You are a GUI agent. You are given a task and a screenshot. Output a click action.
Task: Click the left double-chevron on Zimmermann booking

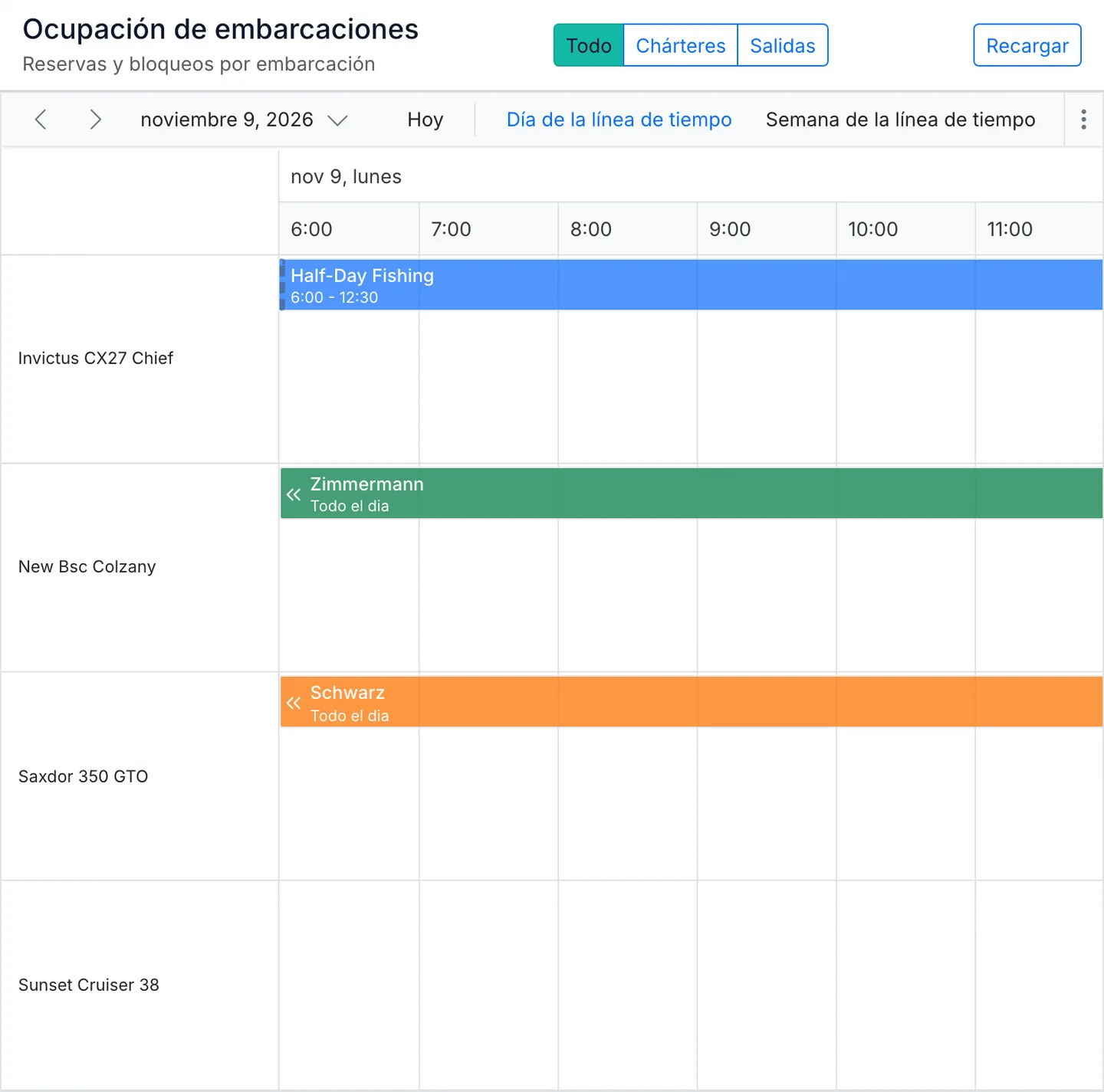tap(294, 494)
